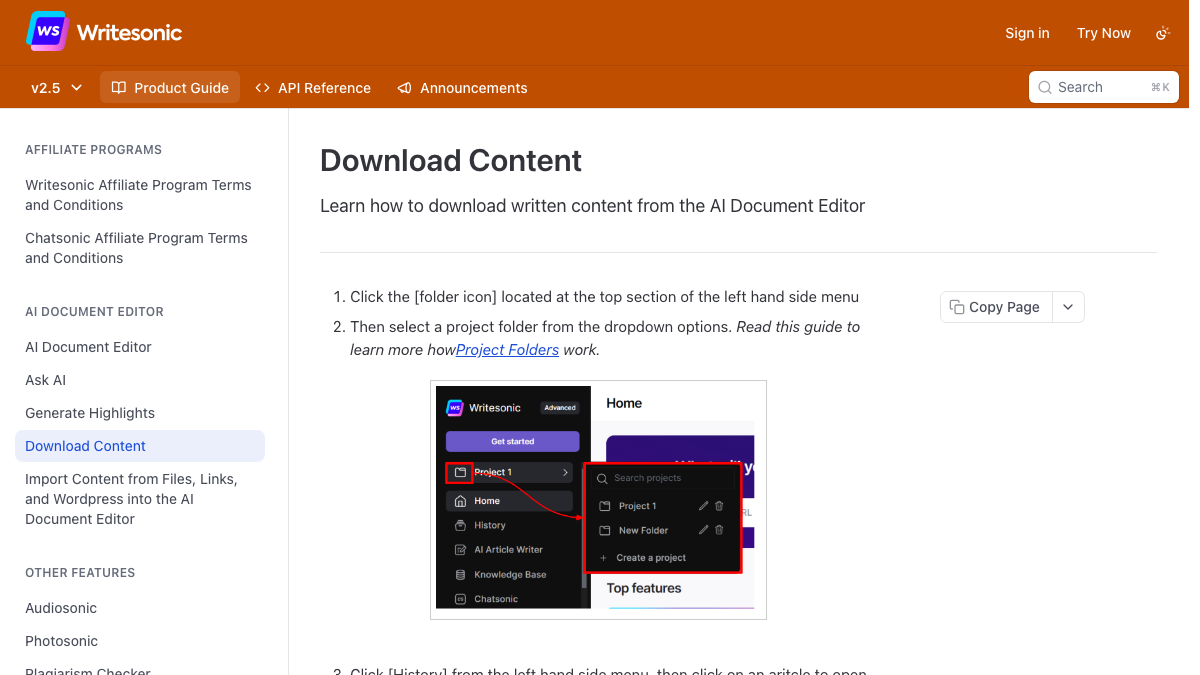The image size is (1200, 675).
Task: Click the magnifier icon in Search box
Action: pos(1045,87)
